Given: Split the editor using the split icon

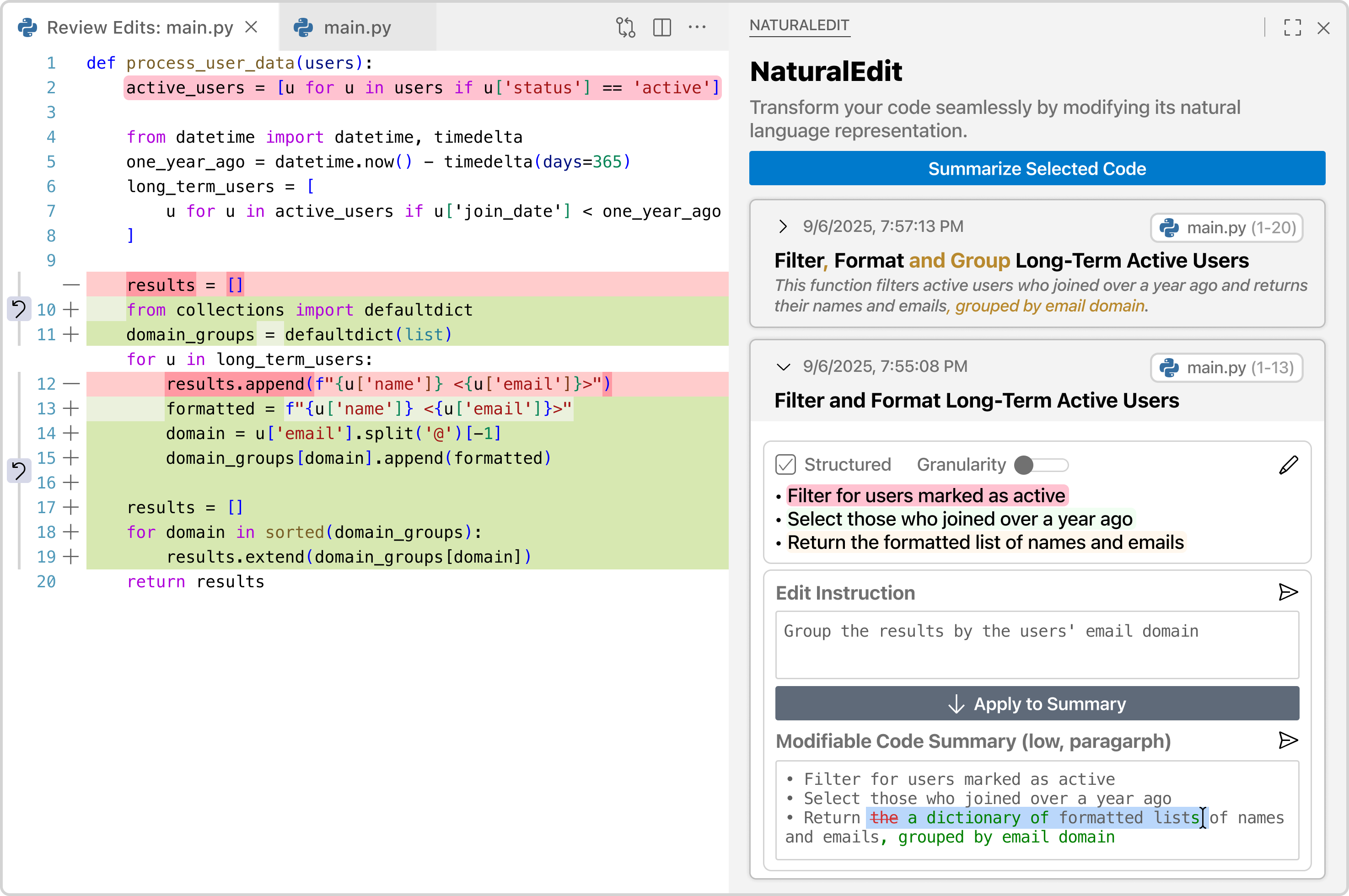Looking at the screenshot, I should pyautogui.click(x=661, y=27).
